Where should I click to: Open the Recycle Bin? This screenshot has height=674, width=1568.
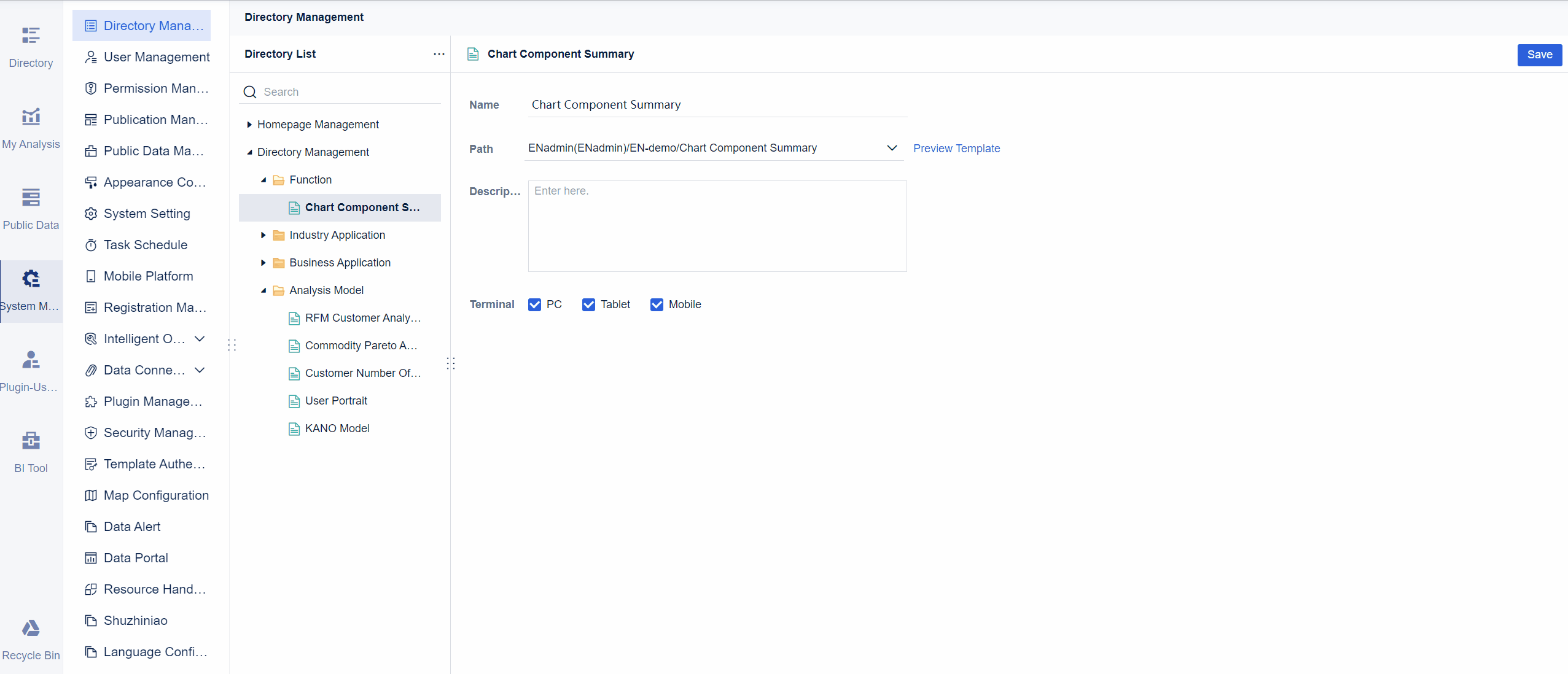tap(31, 635)
